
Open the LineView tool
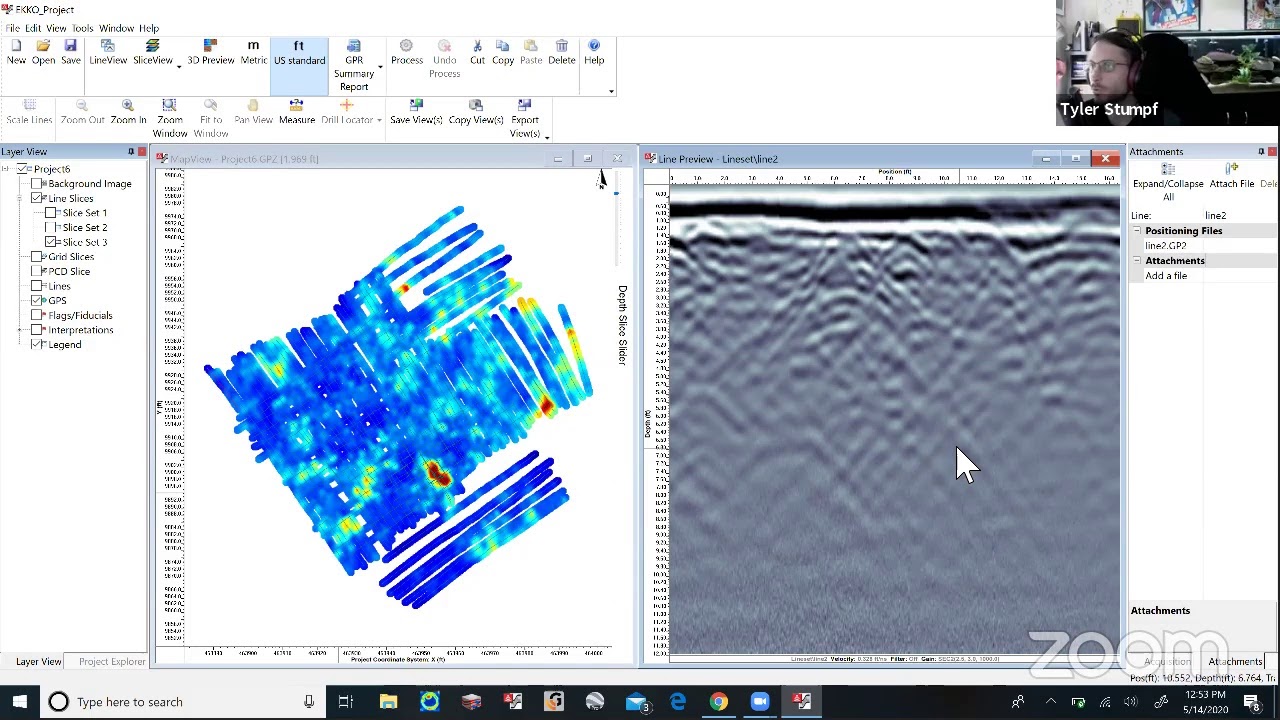(107, 52)
